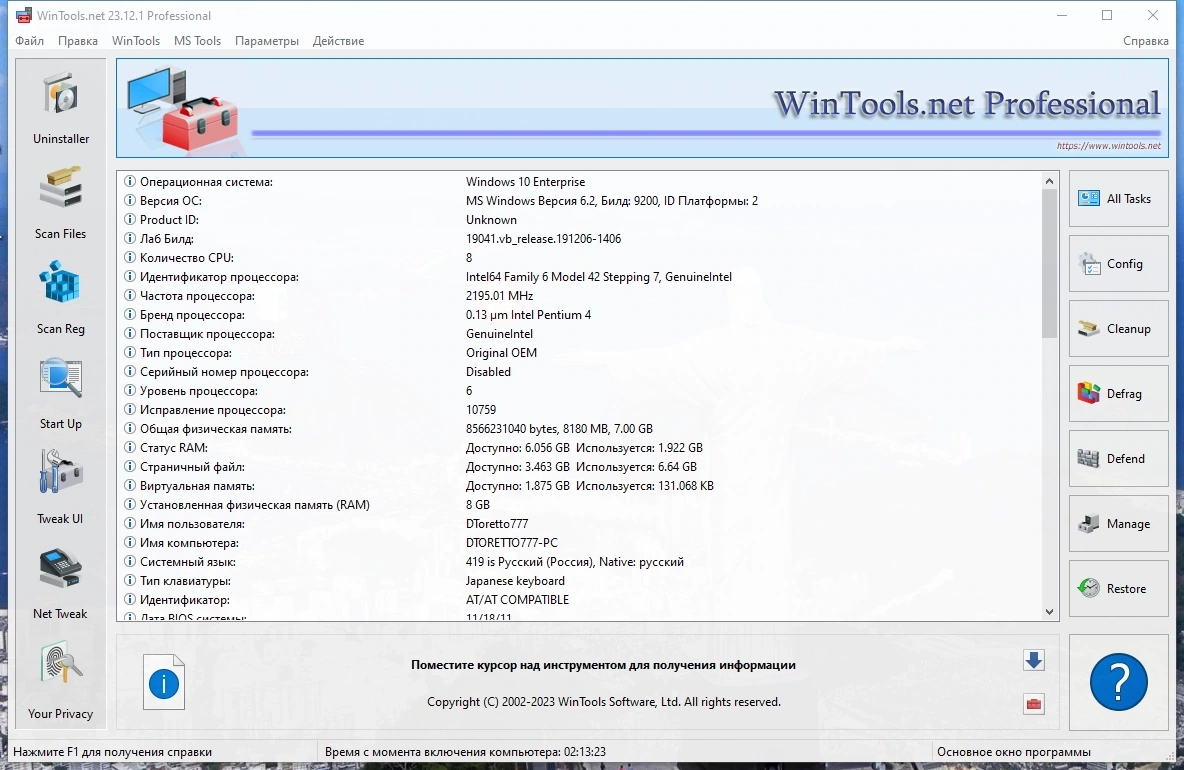Click the Manage button
The width and height of the screenshot is (1184, 770).
(x=1118, y=523)
